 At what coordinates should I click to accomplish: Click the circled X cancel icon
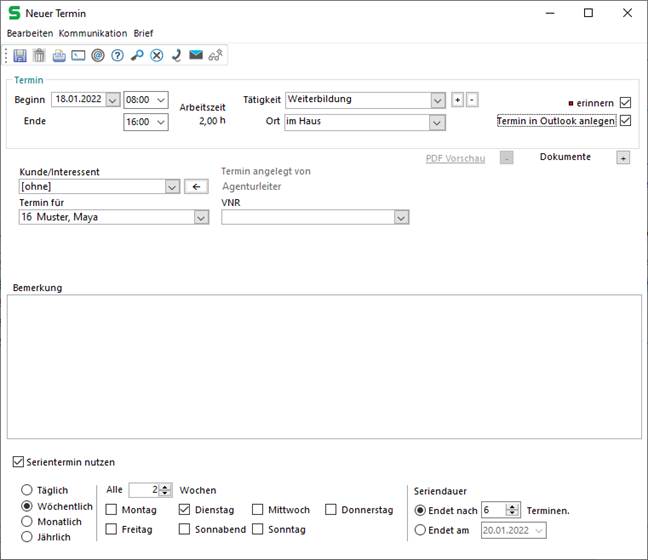(156, 55)
